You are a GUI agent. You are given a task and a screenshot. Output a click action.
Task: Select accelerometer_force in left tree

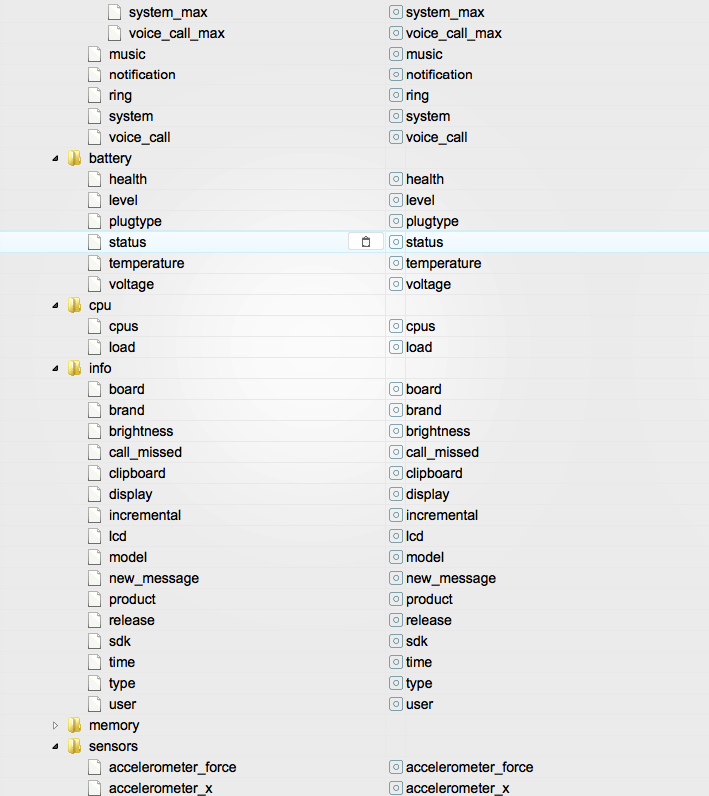[x=173, y=768]
